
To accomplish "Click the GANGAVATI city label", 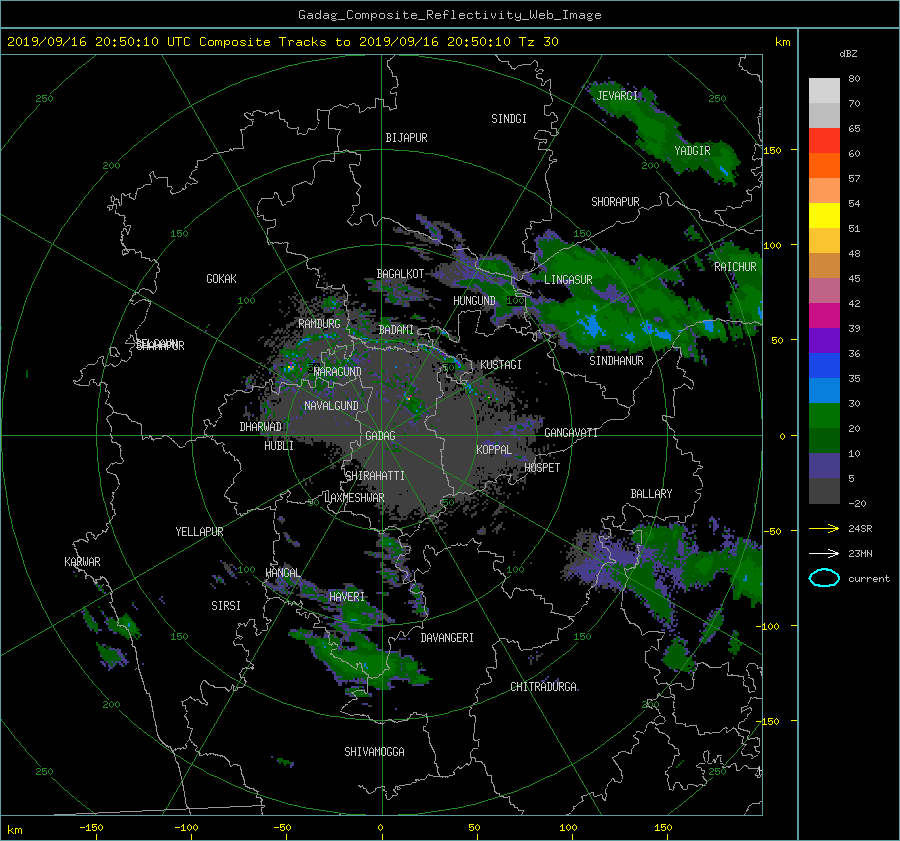I will [571, 433].
